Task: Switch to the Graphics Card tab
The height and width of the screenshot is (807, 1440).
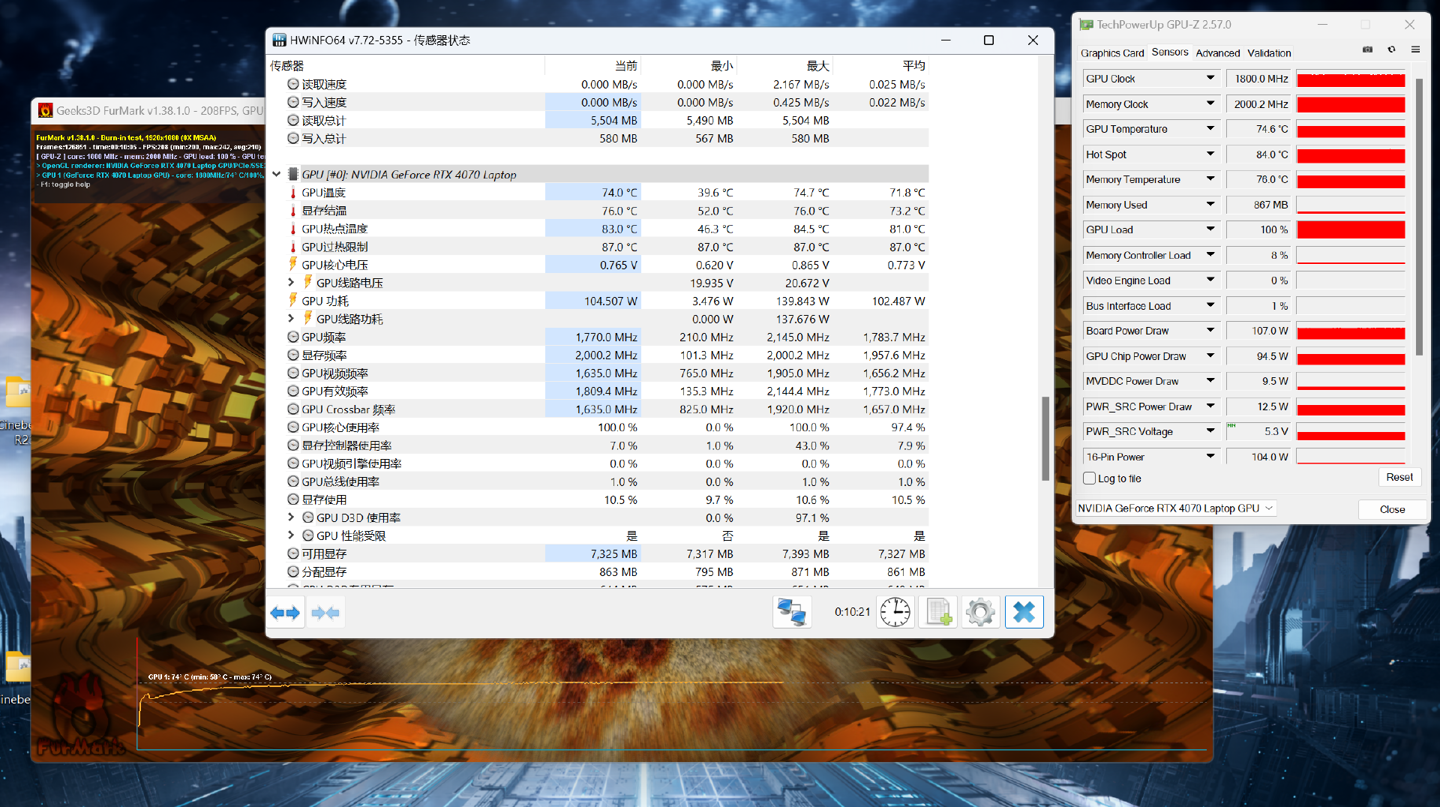Action: [x=1112, y=53]
